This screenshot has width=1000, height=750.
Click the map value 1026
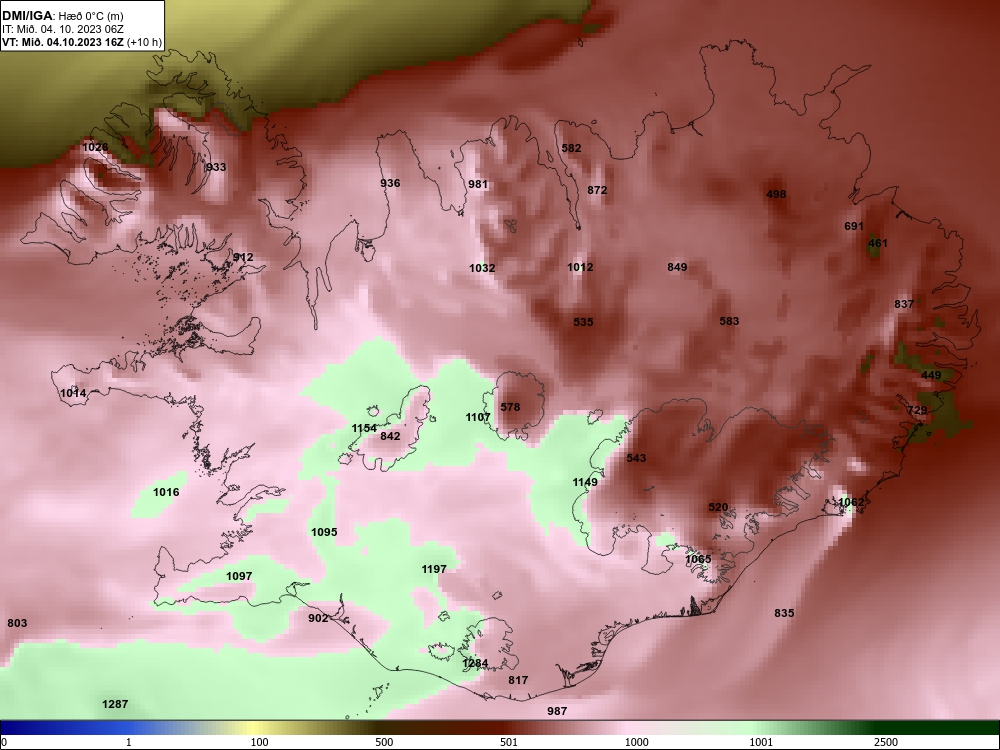tap(95, 147)
